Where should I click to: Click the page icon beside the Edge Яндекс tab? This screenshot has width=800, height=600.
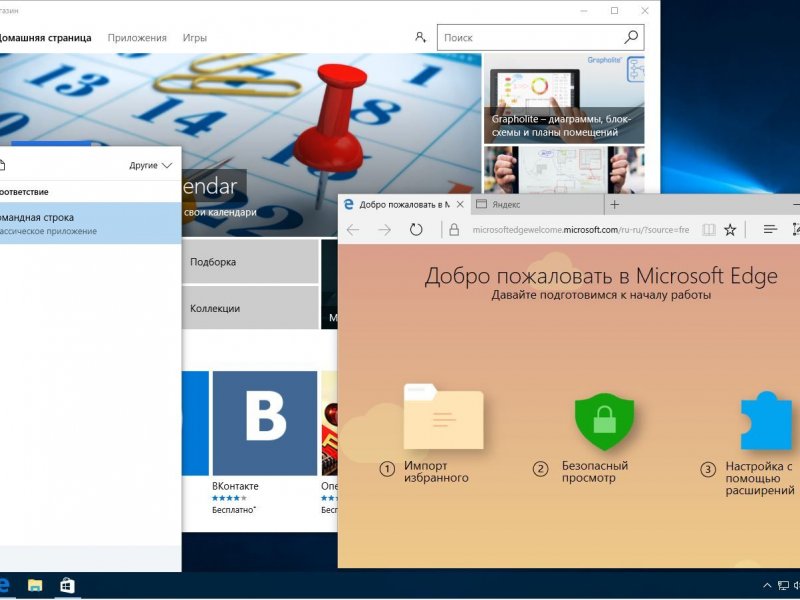pyautogui.click(x=481, y=204)
